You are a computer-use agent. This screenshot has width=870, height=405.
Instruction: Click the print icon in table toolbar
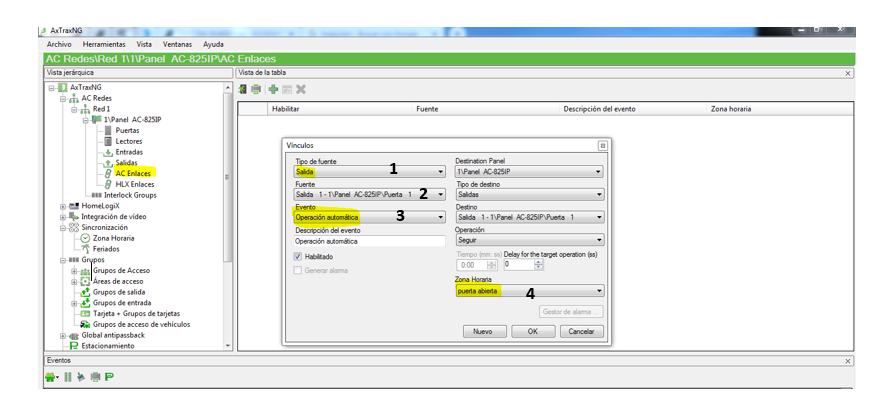pos(256,89)
